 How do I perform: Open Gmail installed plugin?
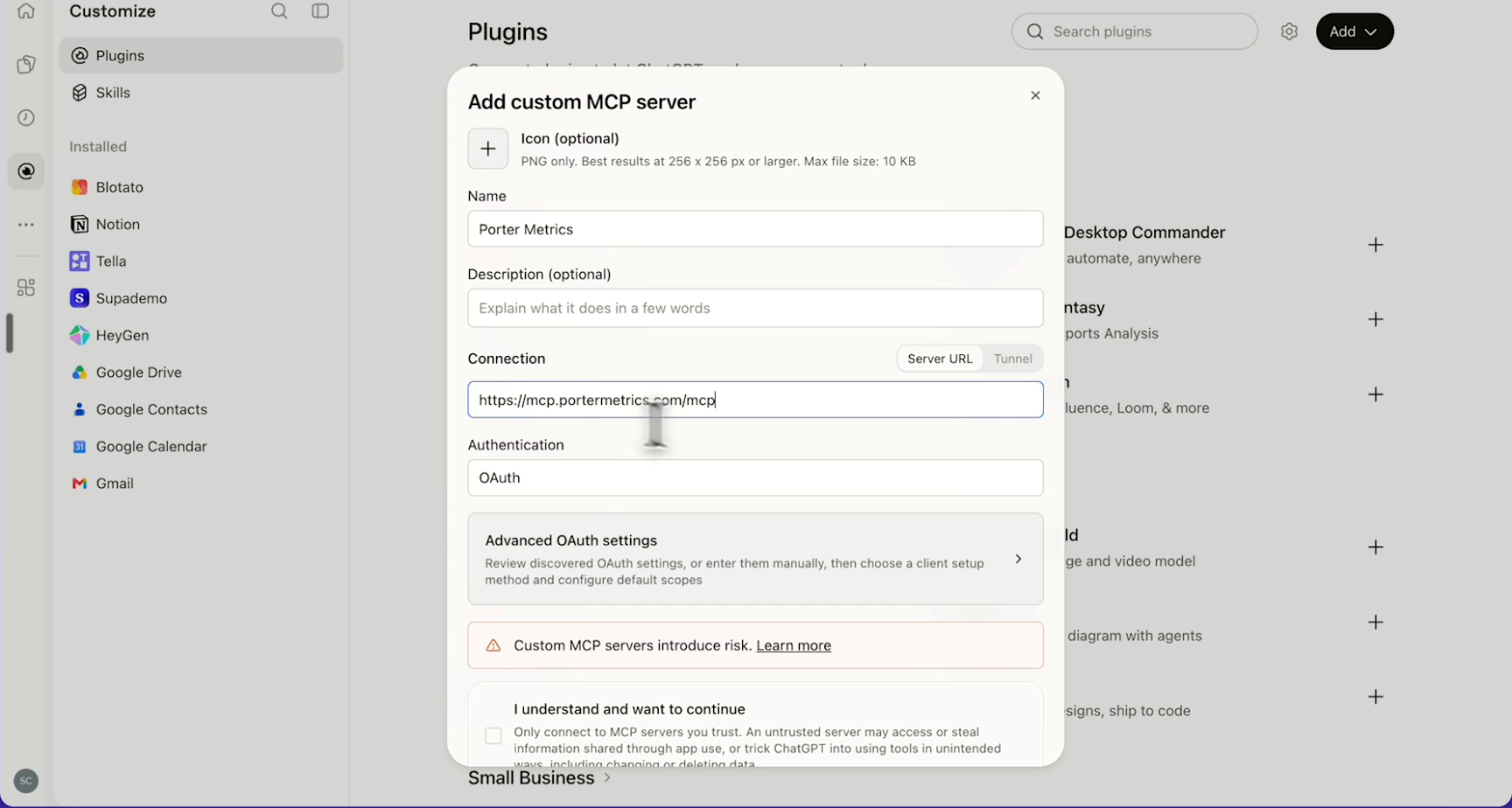click(x=200, y=484)
